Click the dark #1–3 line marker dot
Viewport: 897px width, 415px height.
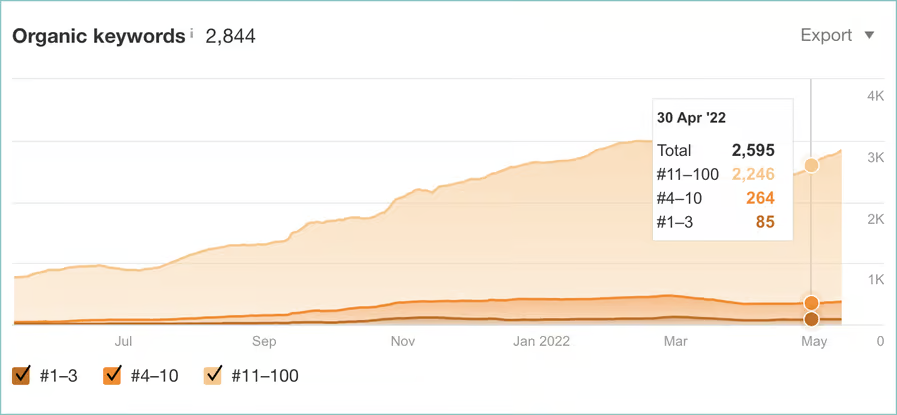click(x=811, y=319)
